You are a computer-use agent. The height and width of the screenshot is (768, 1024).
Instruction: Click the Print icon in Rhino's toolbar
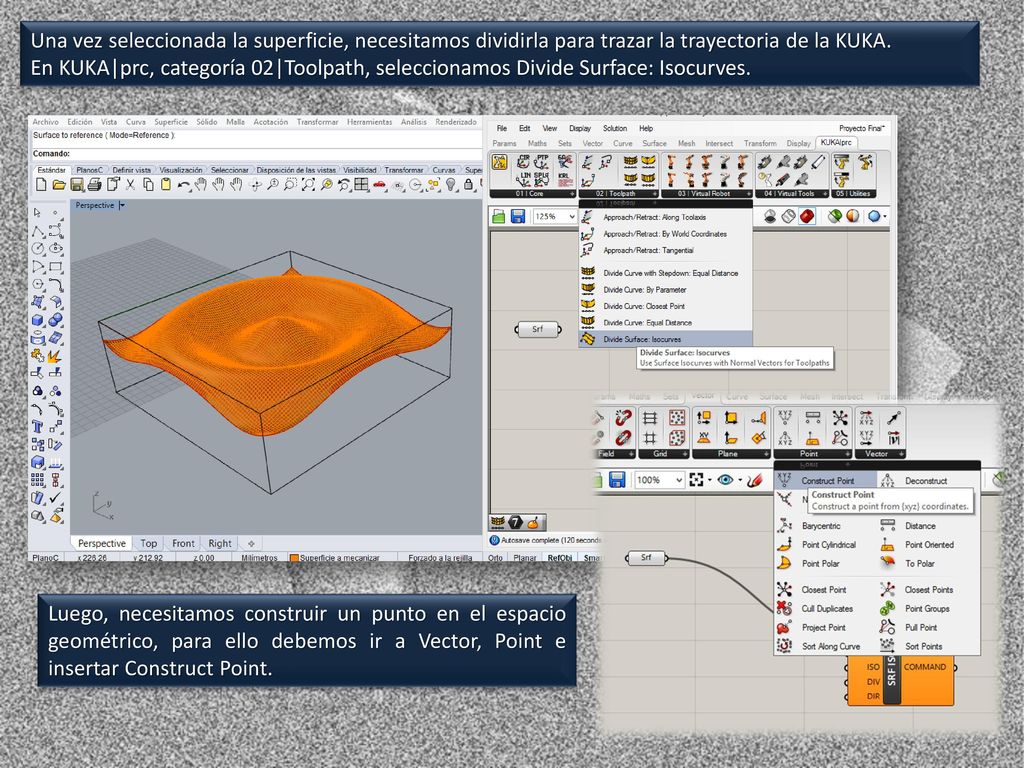point(95,185)
